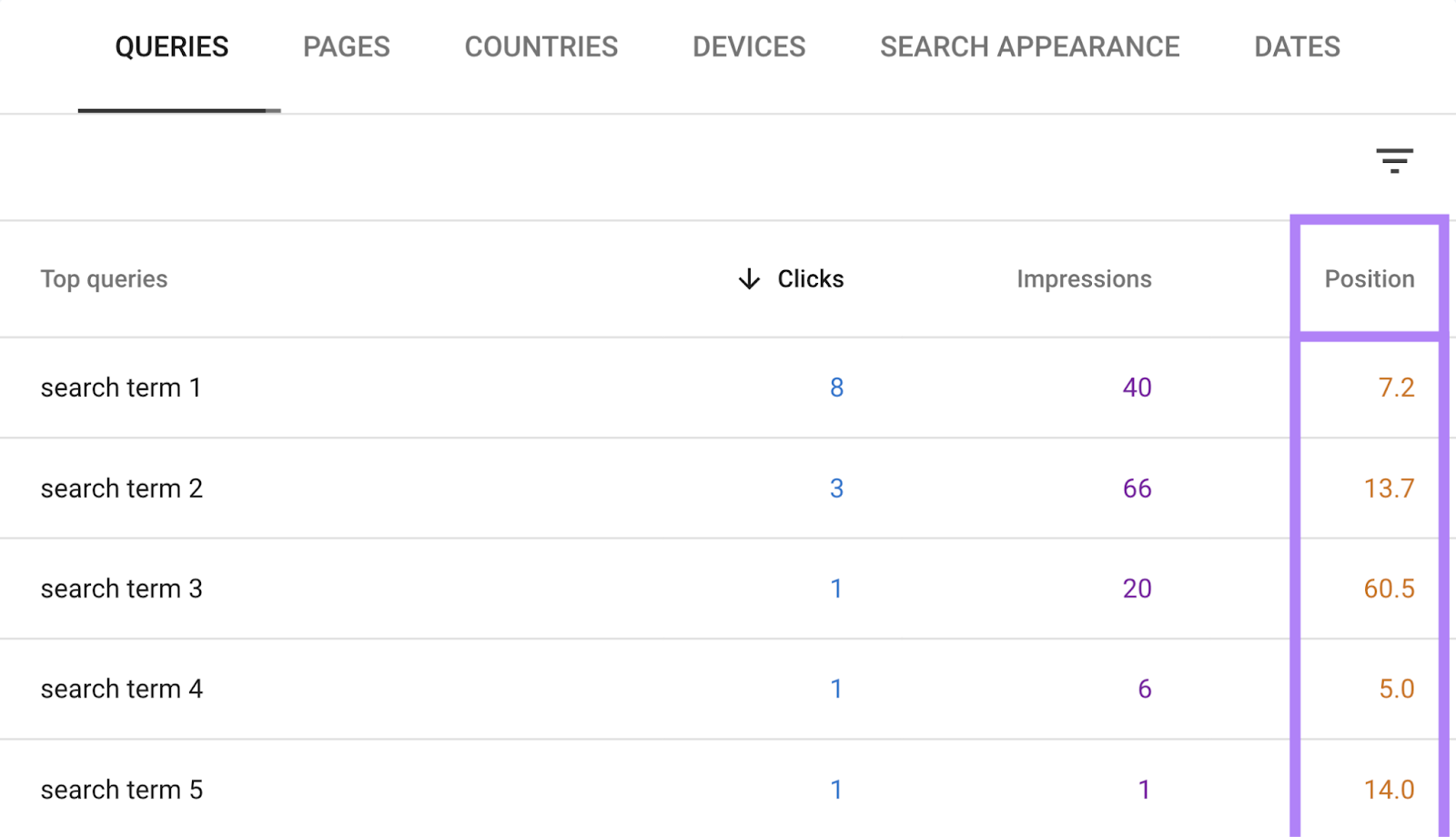The height and width of the screenshot is (837, 1456).
Task: Select the QUERIES tab
Action: click(171, 46)
